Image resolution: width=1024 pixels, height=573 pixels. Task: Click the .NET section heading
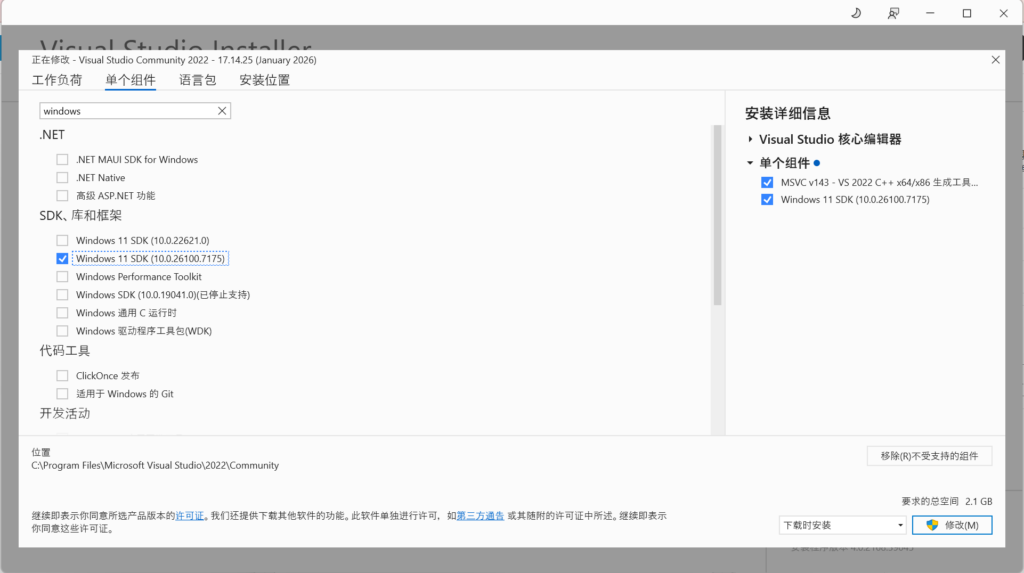pyautogui.click(x=52, y=135)
